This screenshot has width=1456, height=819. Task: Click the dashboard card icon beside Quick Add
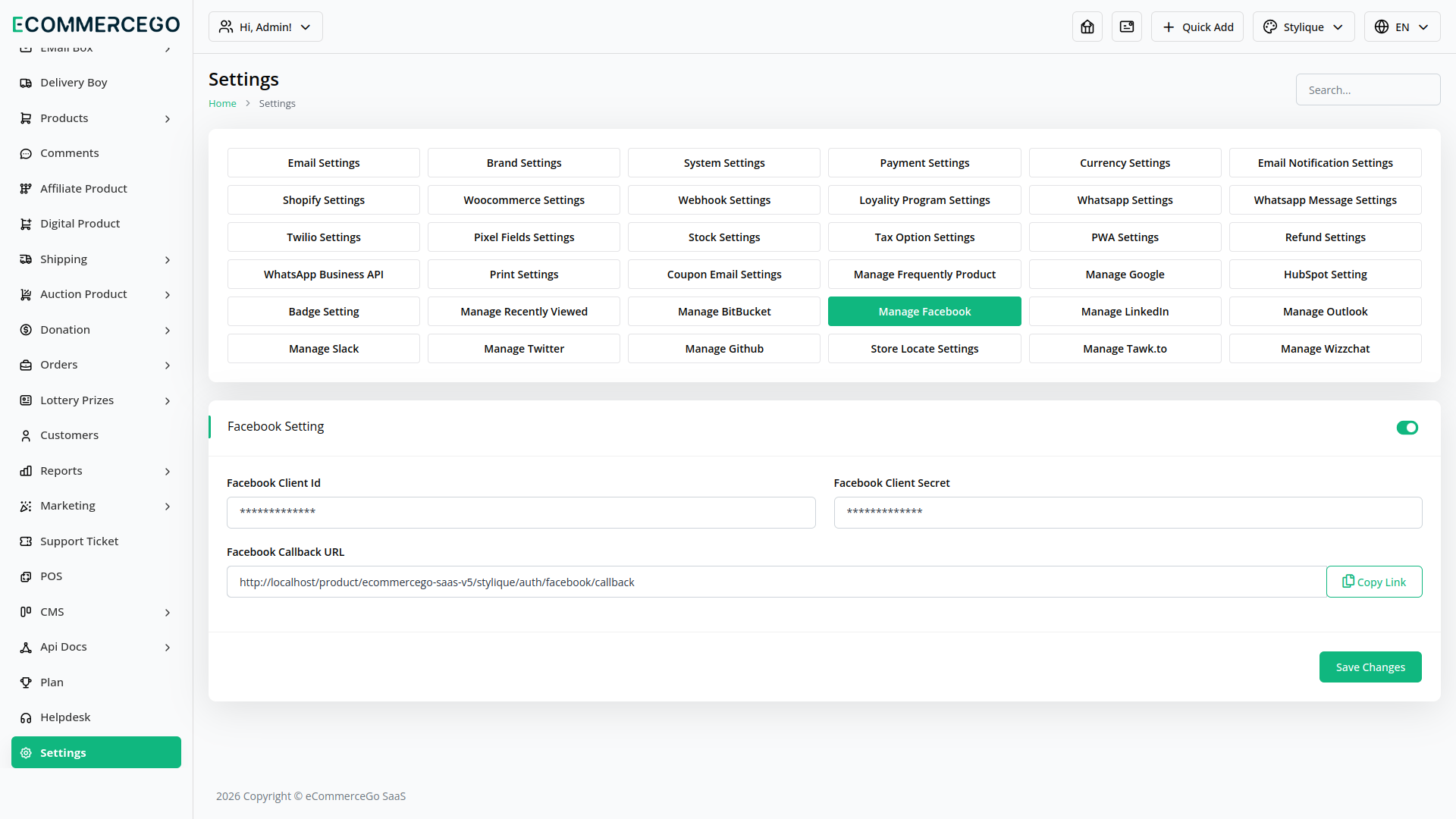click(x=1127, y=27)
